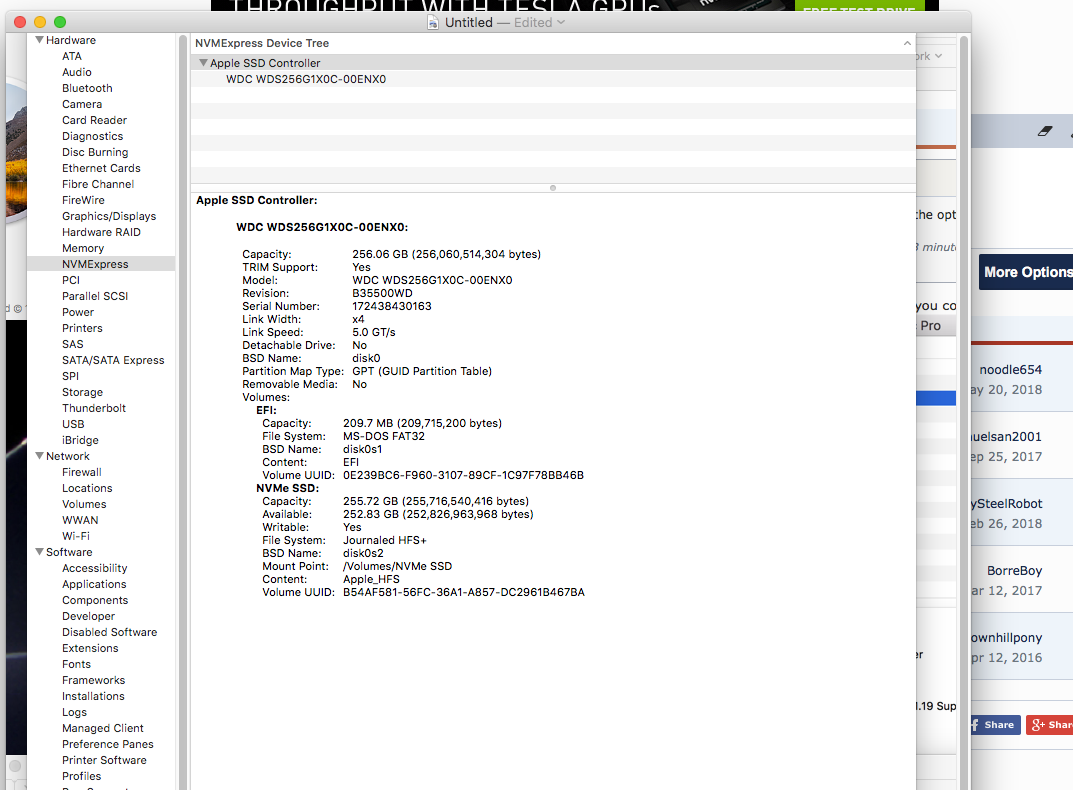This screenshot has height=790, width=1073.
Task: Collapse the Apple SSD Controller tree node
Action: [x=203, y=63]
